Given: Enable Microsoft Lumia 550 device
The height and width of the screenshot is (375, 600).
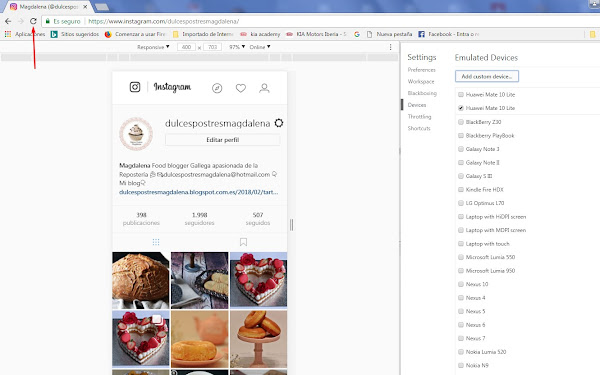Looking at the screenshot, I should [x=461, y=257].
